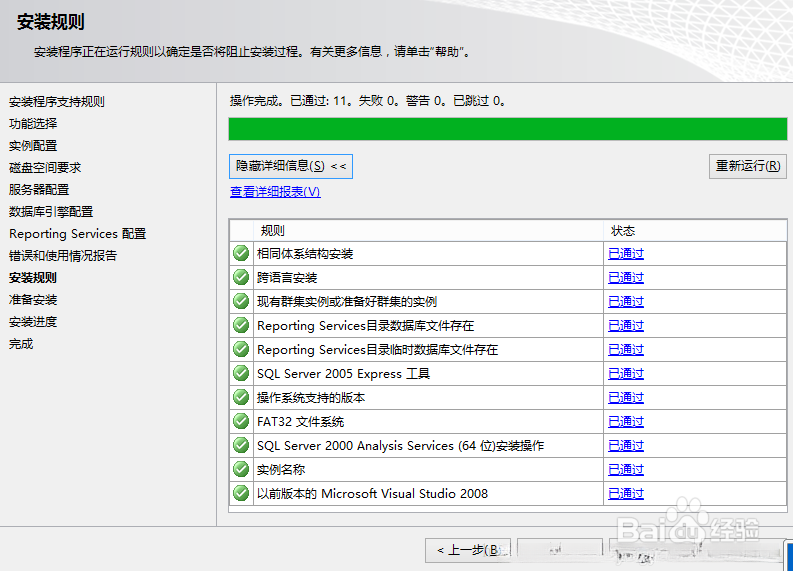Click the SQL Server 2005 Express 工具 text
Viewport: 793px width, 571px height.
(343, 373)
